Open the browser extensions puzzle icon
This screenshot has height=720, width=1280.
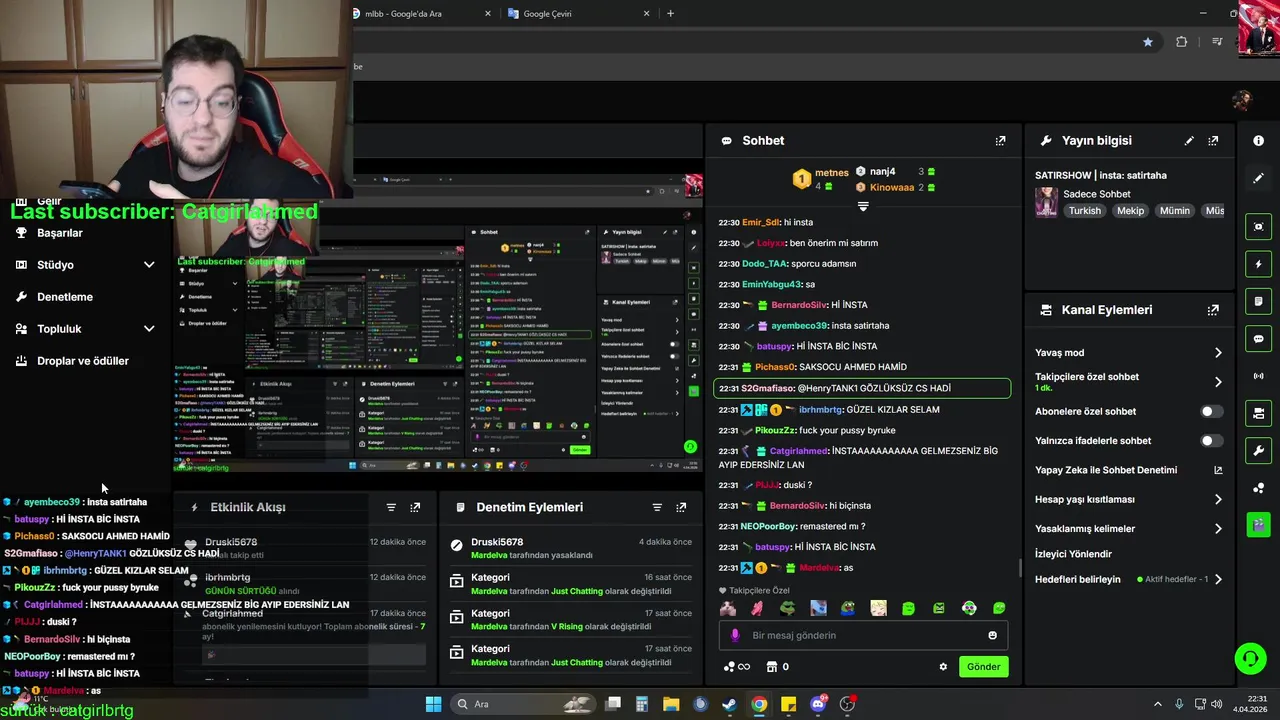click(1182, 42)
